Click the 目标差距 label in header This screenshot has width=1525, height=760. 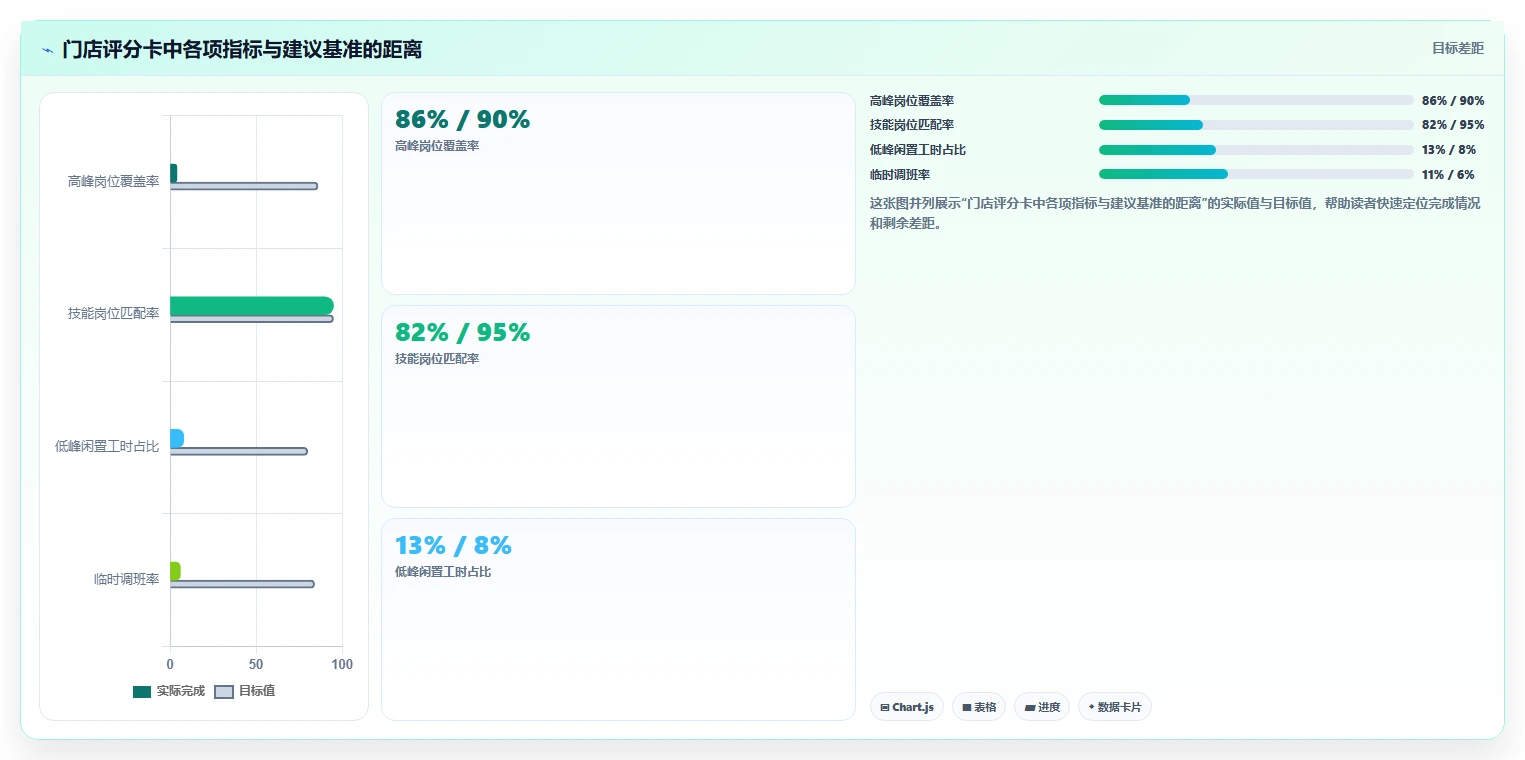(1458, 49)
